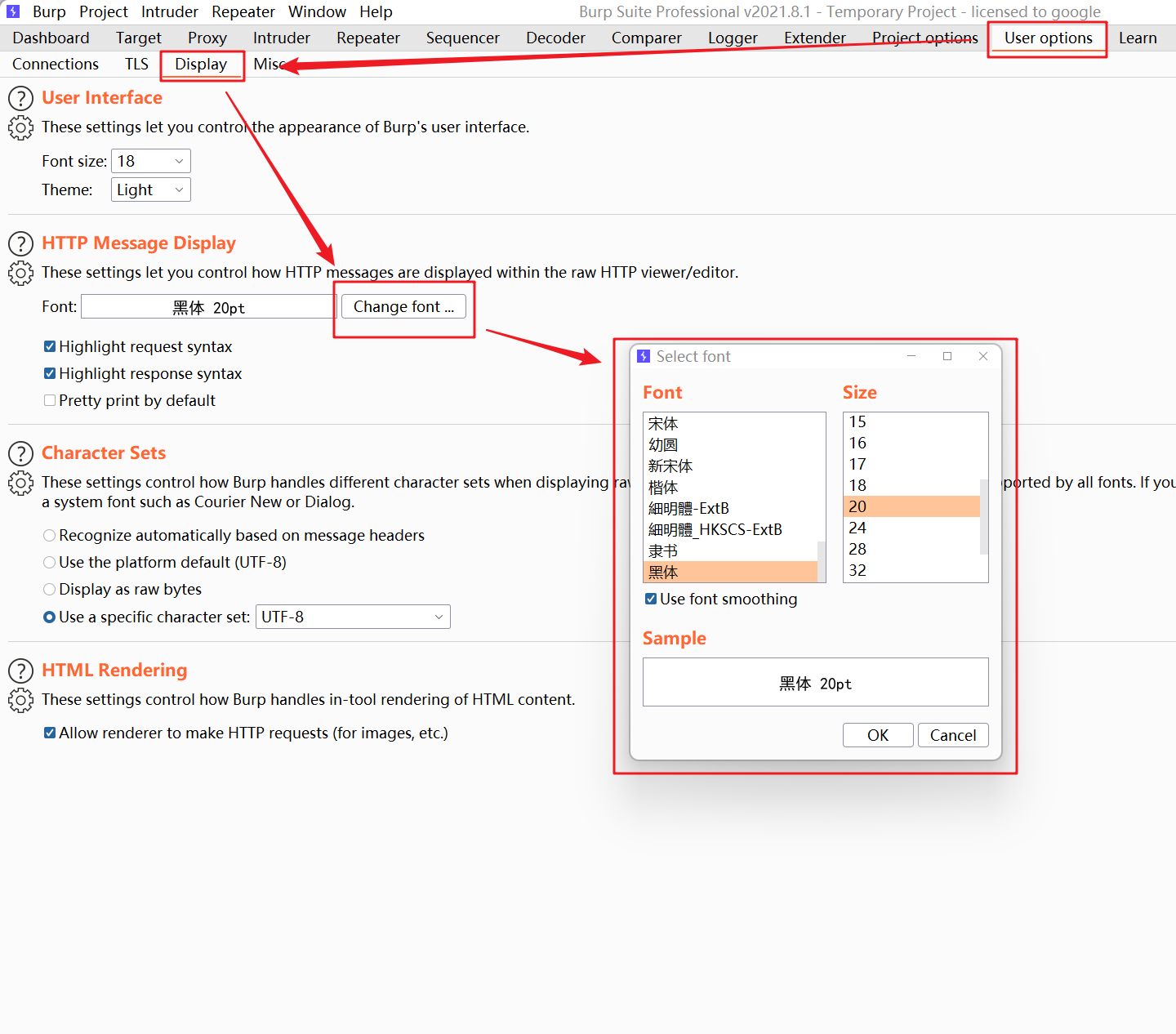Open the Burp menu
The image size is (1176, 1034).
click(x=49, y=11)
